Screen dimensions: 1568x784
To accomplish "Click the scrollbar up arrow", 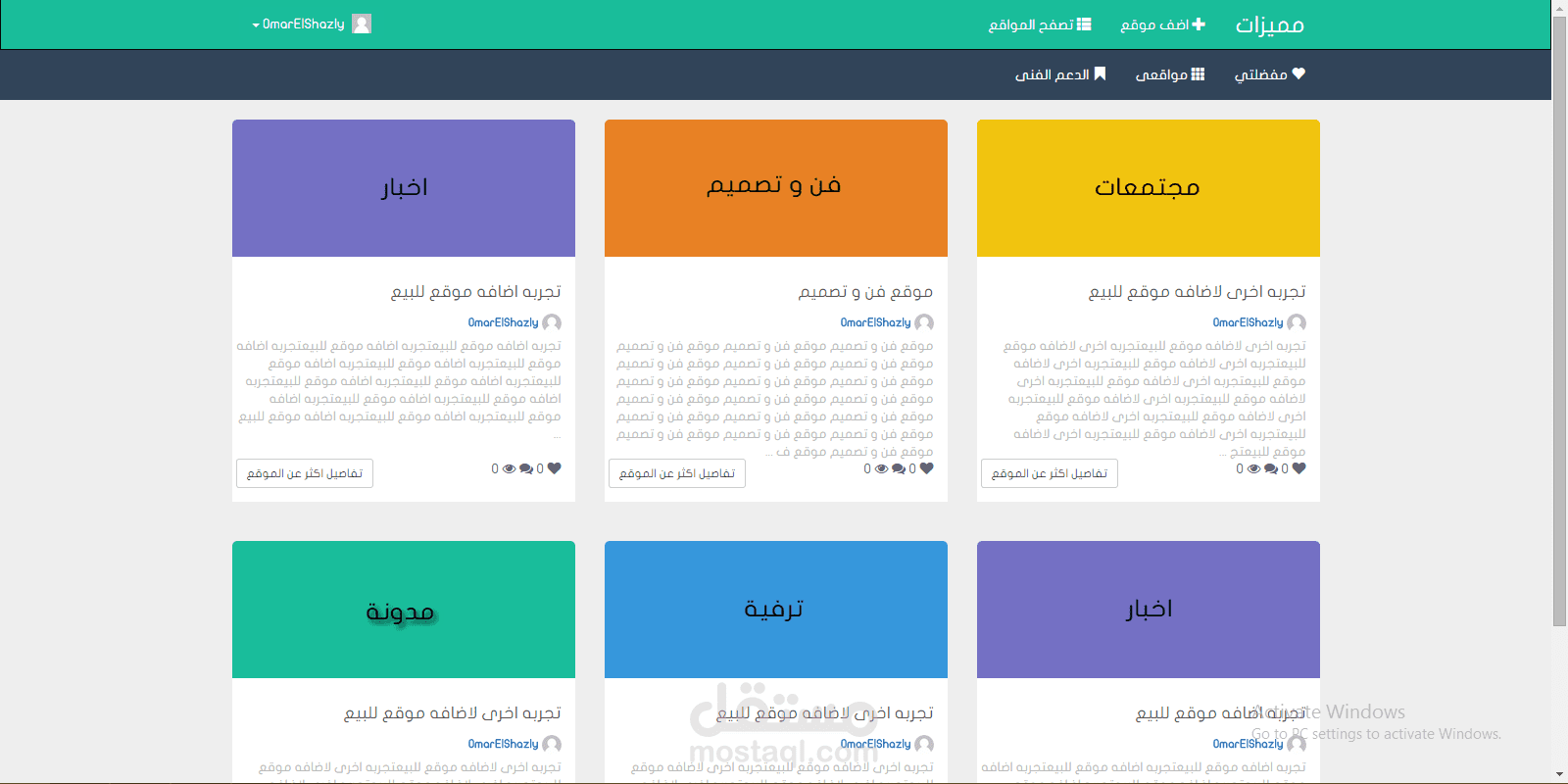I will [x=1559, y=7].
